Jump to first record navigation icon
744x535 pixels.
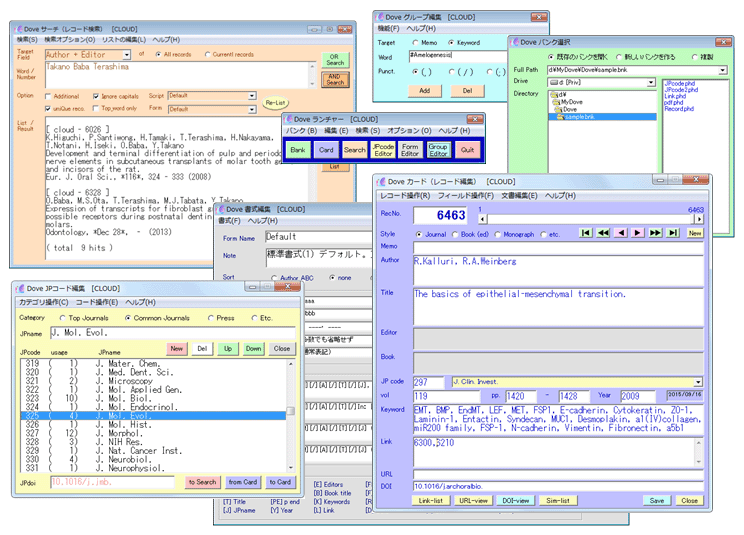click(586, 233)
